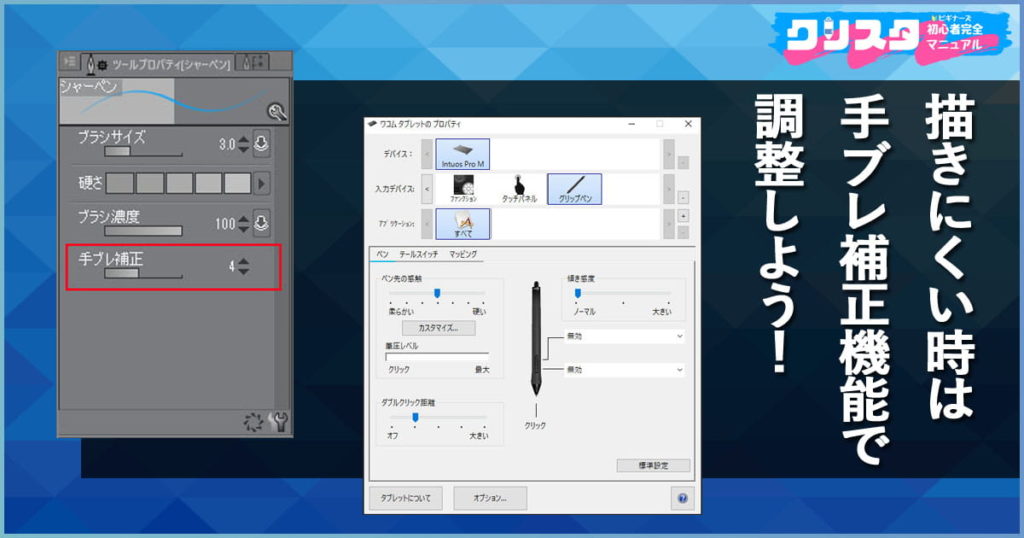Image resolution: width=1024 pixels, height=538 pixels.
Task: Open the tool property panel menu icon
Action: click(x=69, y=62)
